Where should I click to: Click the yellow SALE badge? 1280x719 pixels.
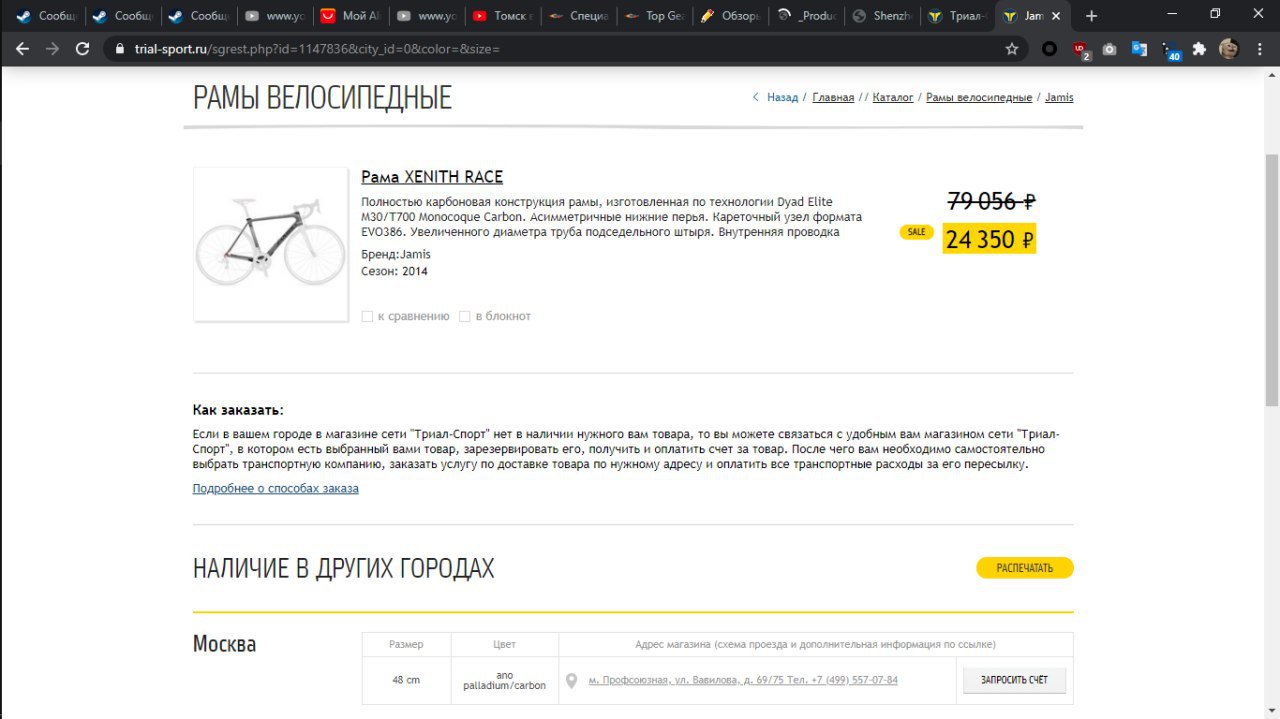916,232
